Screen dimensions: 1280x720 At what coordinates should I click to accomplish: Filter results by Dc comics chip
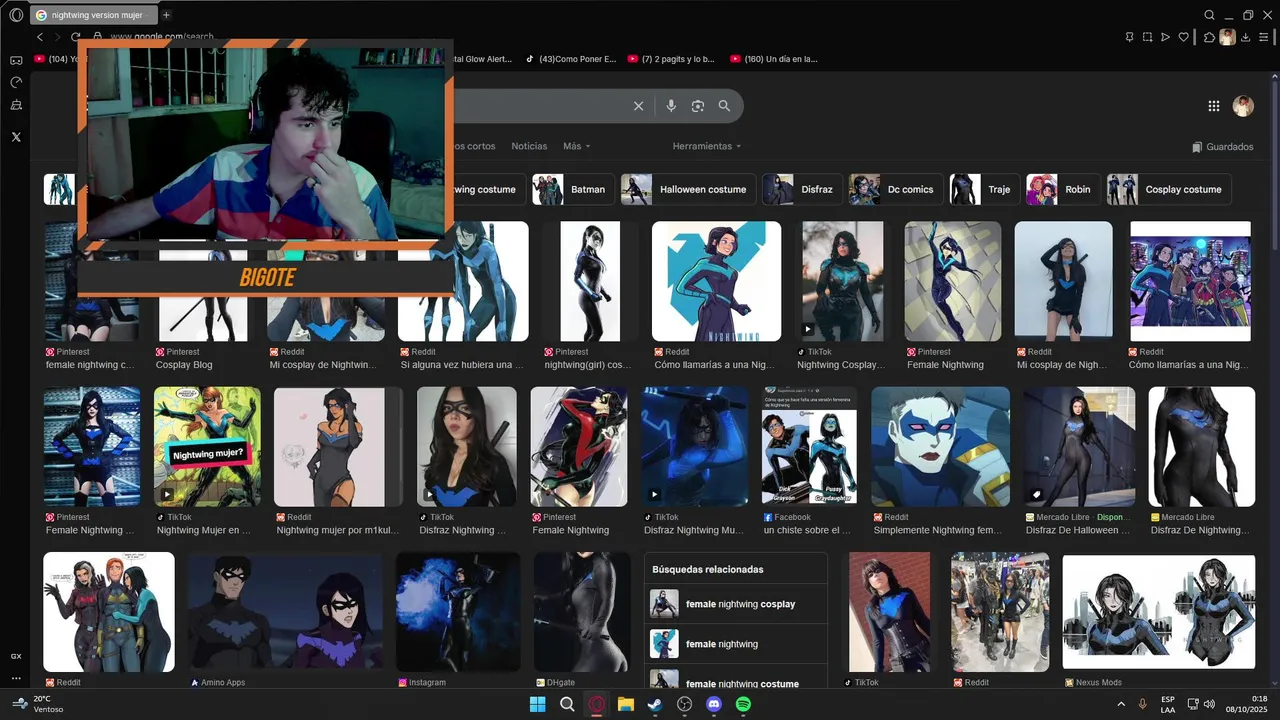[x=896, y=189]
